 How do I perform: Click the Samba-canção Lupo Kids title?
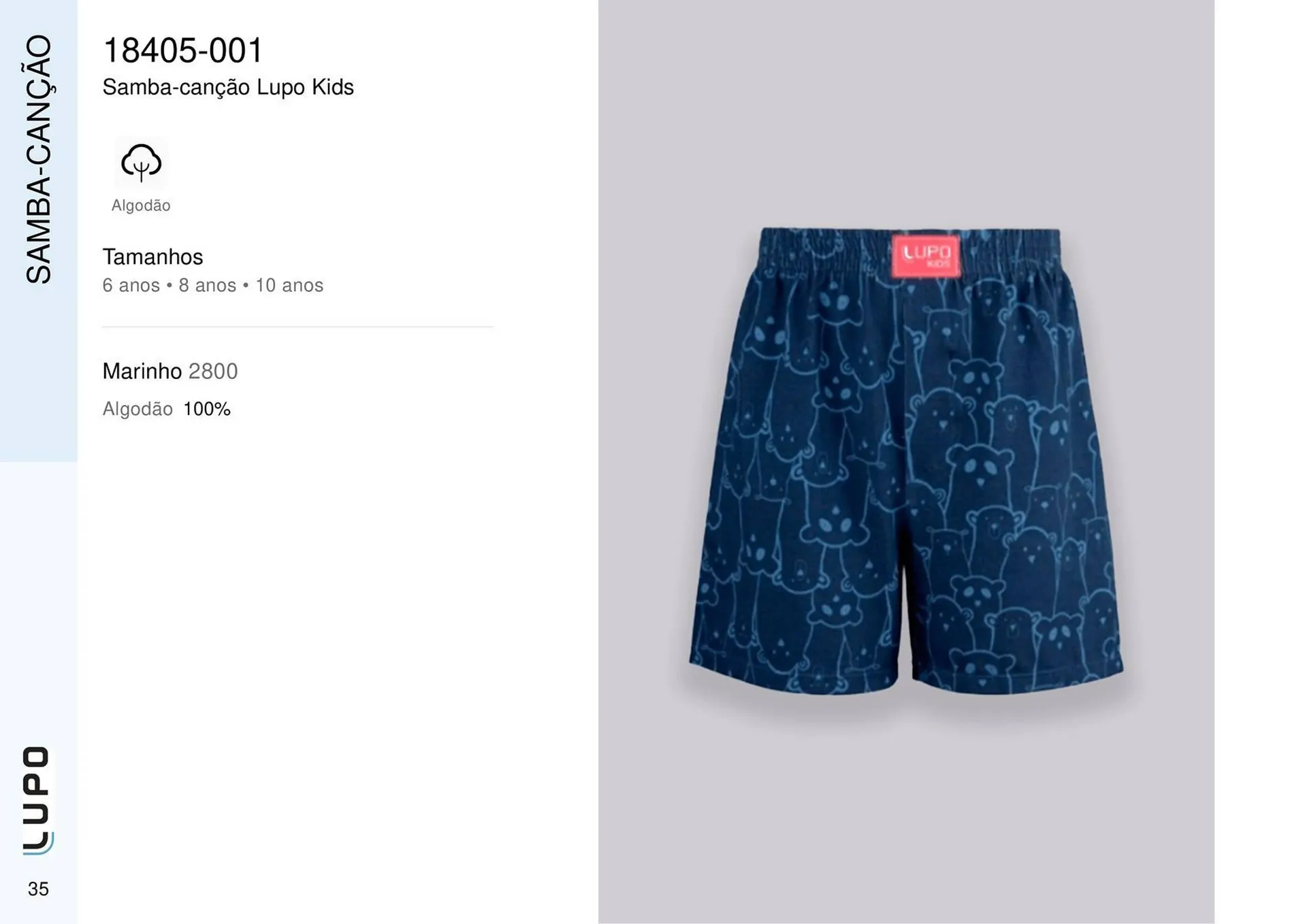228,88
